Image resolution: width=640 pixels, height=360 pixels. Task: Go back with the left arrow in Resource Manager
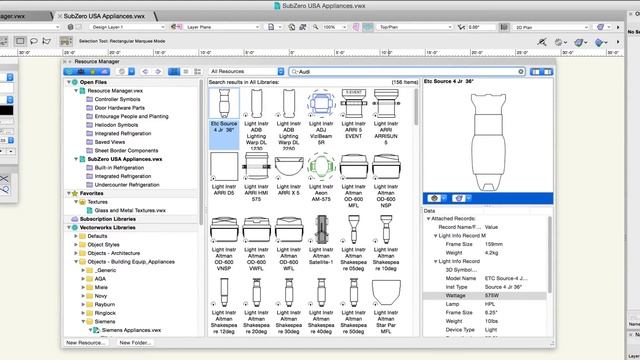[x=145, y=71]
